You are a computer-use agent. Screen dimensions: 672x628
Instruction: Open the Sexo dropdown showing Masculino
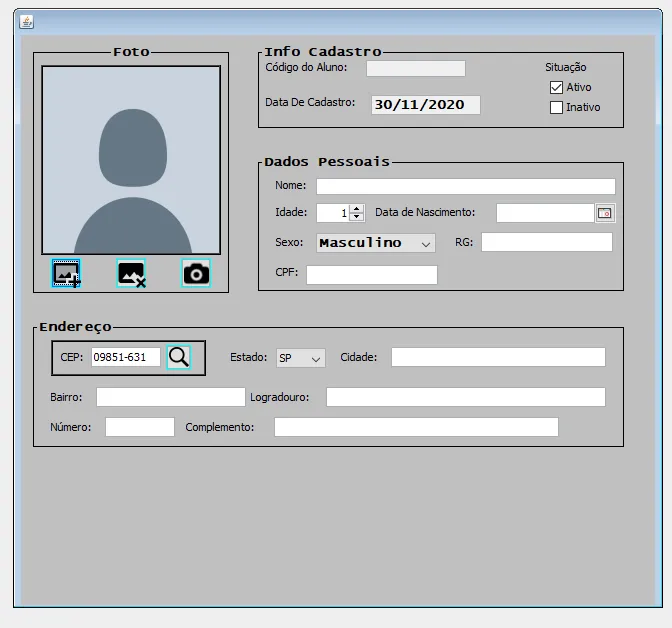(x=376, y=243)
